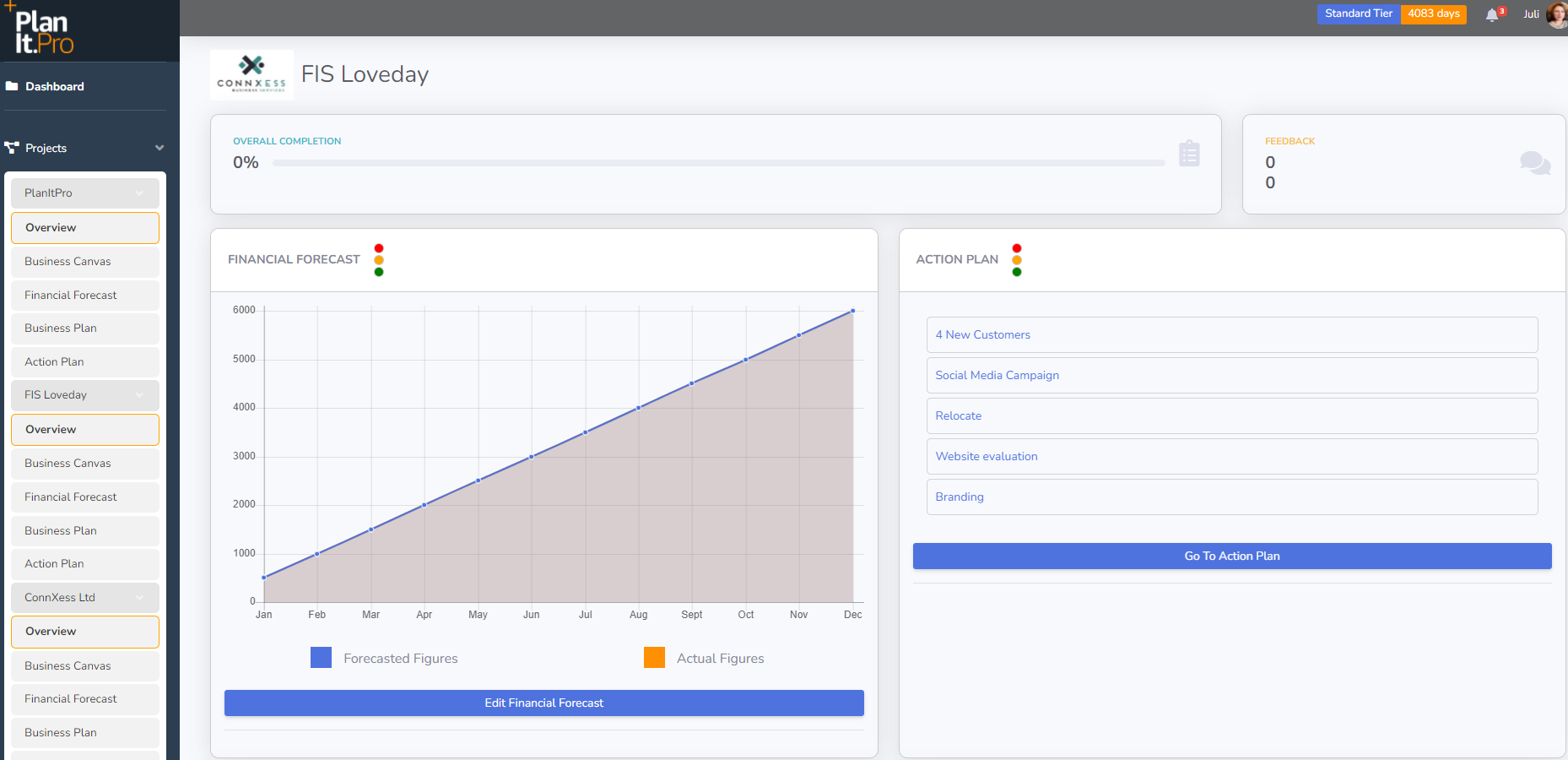This screenshot has height=760, width=1568.
Task: Click the Dashboard folder icon
Action: [12, 86]
